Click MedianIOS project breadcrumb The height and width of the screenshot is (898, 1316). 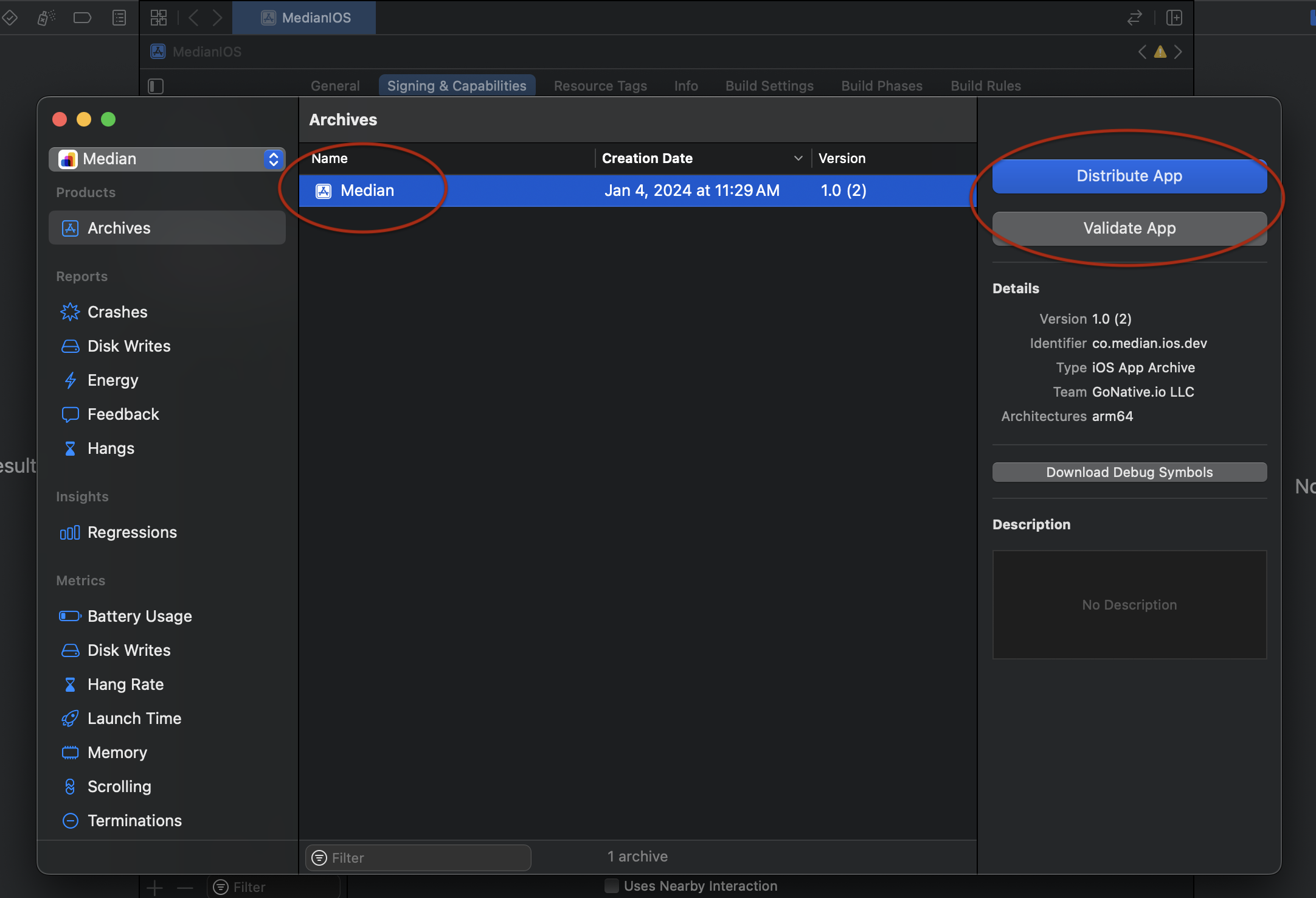pyautogui.click(x=196, y=52)
